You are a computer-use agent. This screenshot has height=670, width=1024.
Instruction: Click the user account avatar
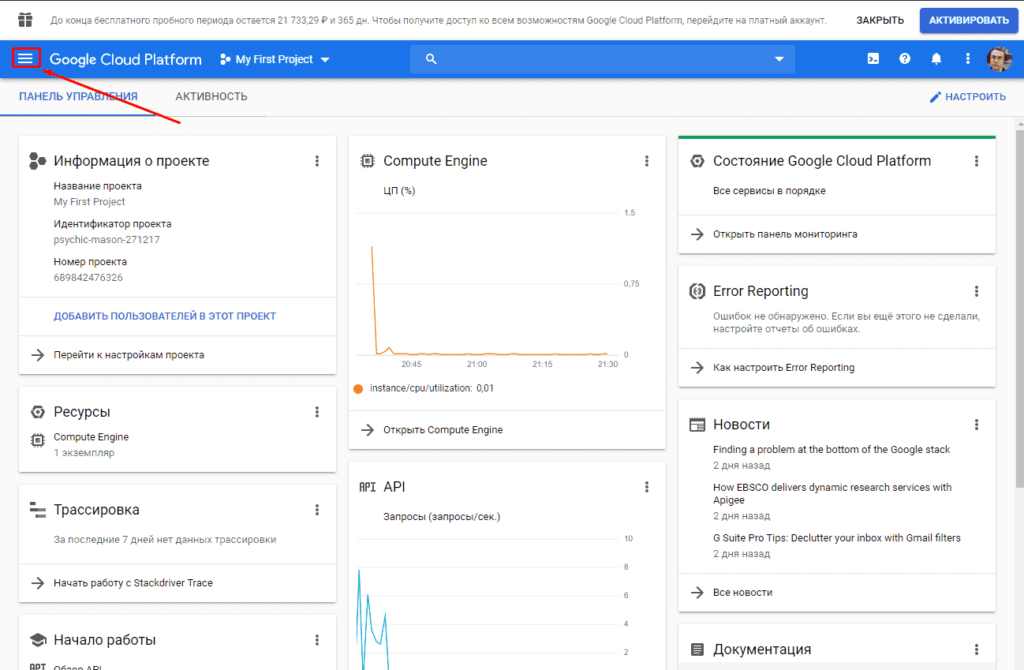click(x=999, y=59)
